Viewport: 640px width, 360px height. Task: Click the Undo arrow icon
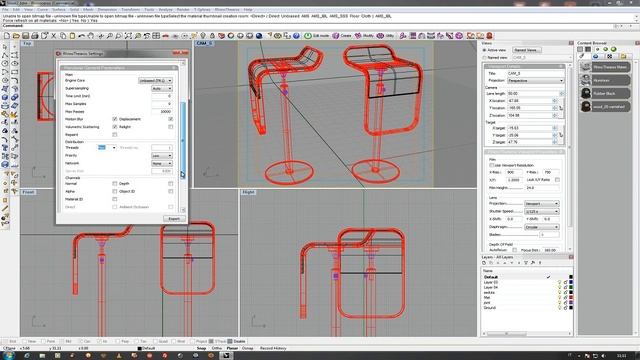tap(82, 36)
